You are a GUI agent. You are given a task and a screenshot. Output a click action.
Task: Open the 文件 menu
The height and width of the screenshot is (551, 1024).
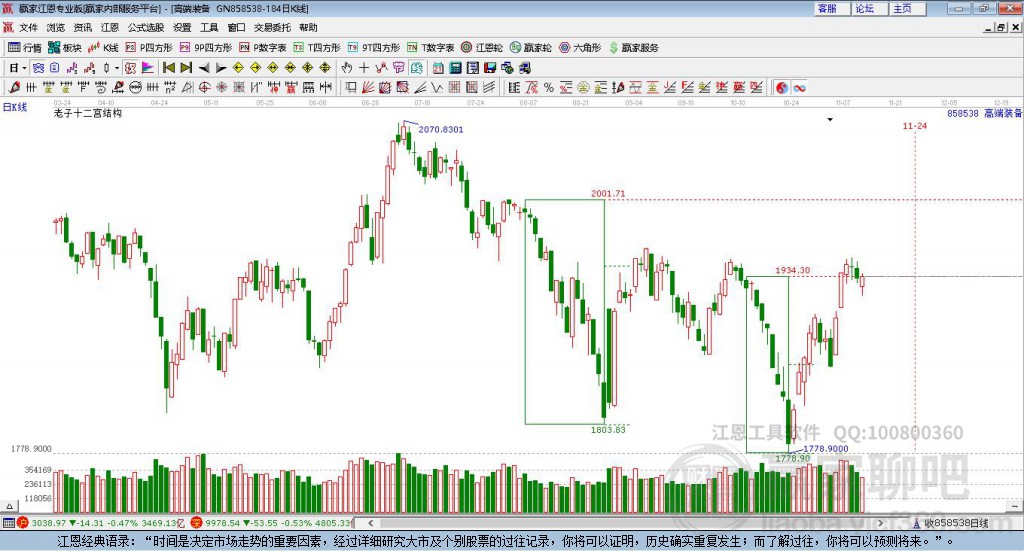[28, 27]
